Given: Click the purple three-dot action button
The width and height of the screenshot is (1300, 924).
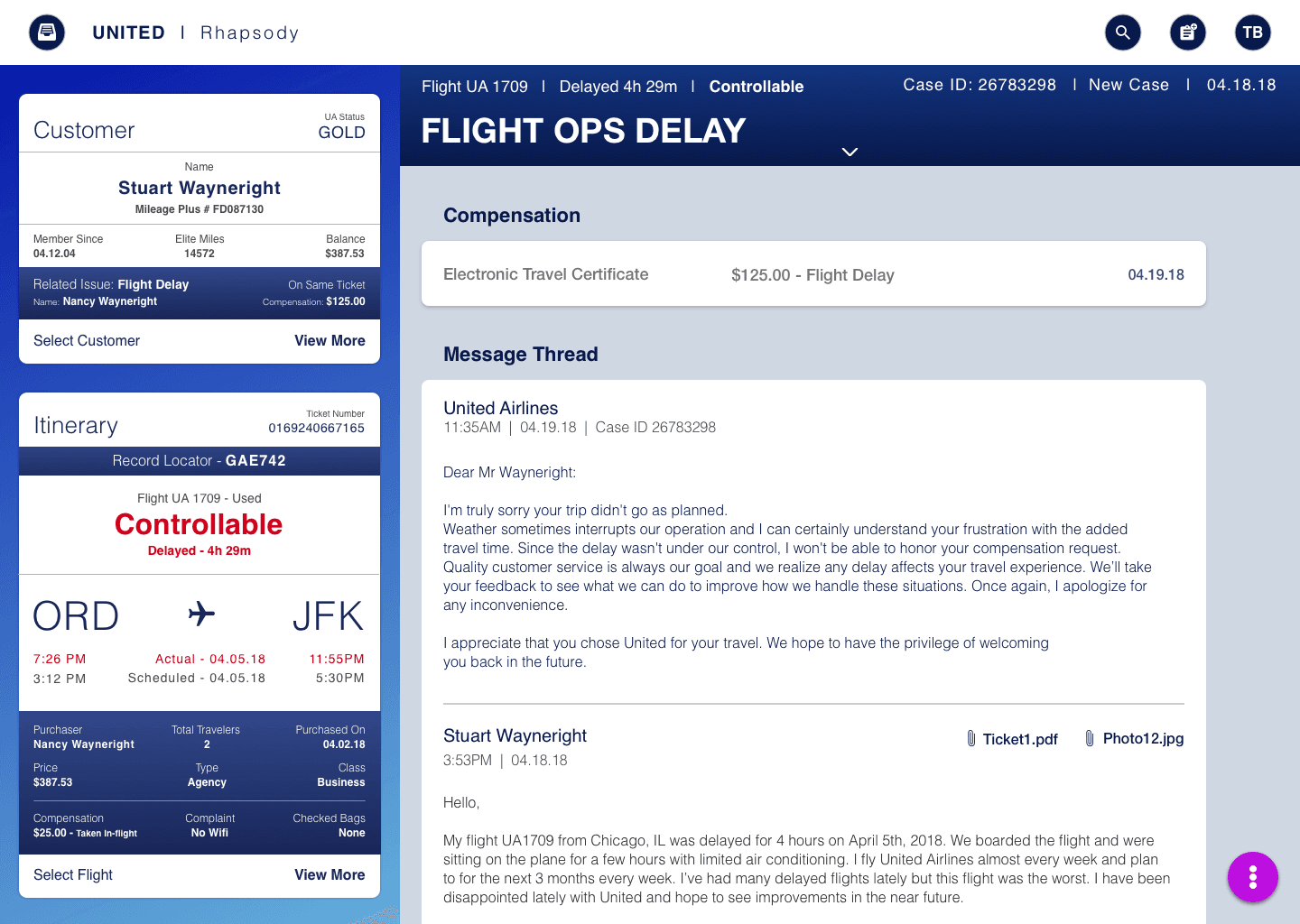Looking at the screenshot, I should click(x=1253, y=877).
